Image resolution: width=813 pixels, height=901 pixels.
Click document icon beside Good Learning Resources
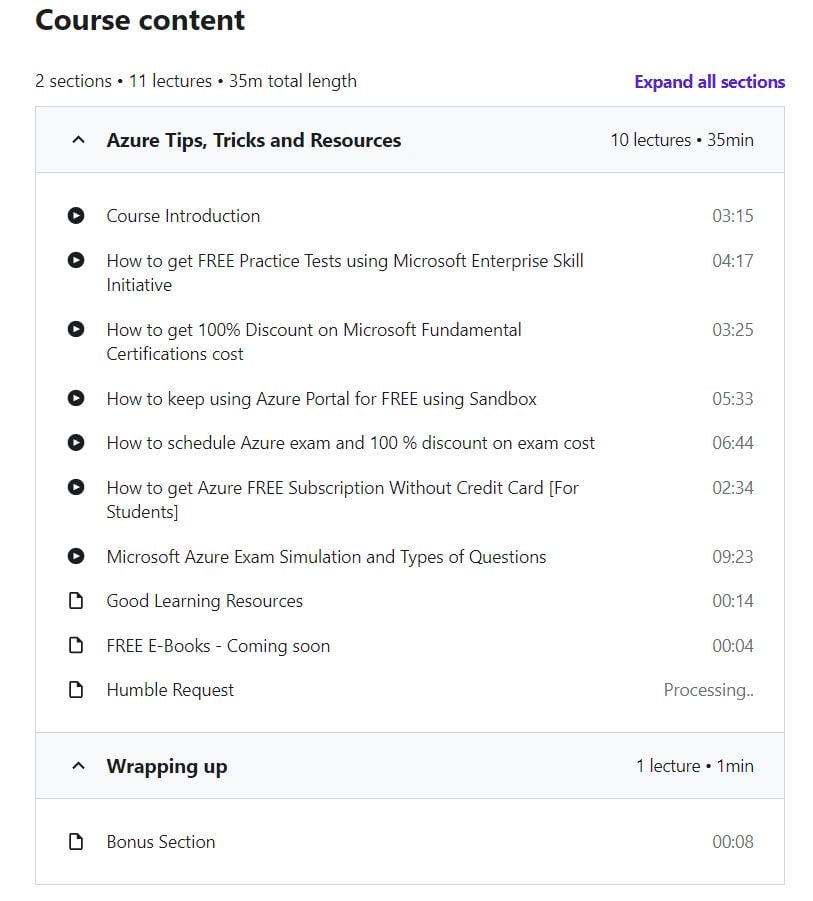pos(76,601)
